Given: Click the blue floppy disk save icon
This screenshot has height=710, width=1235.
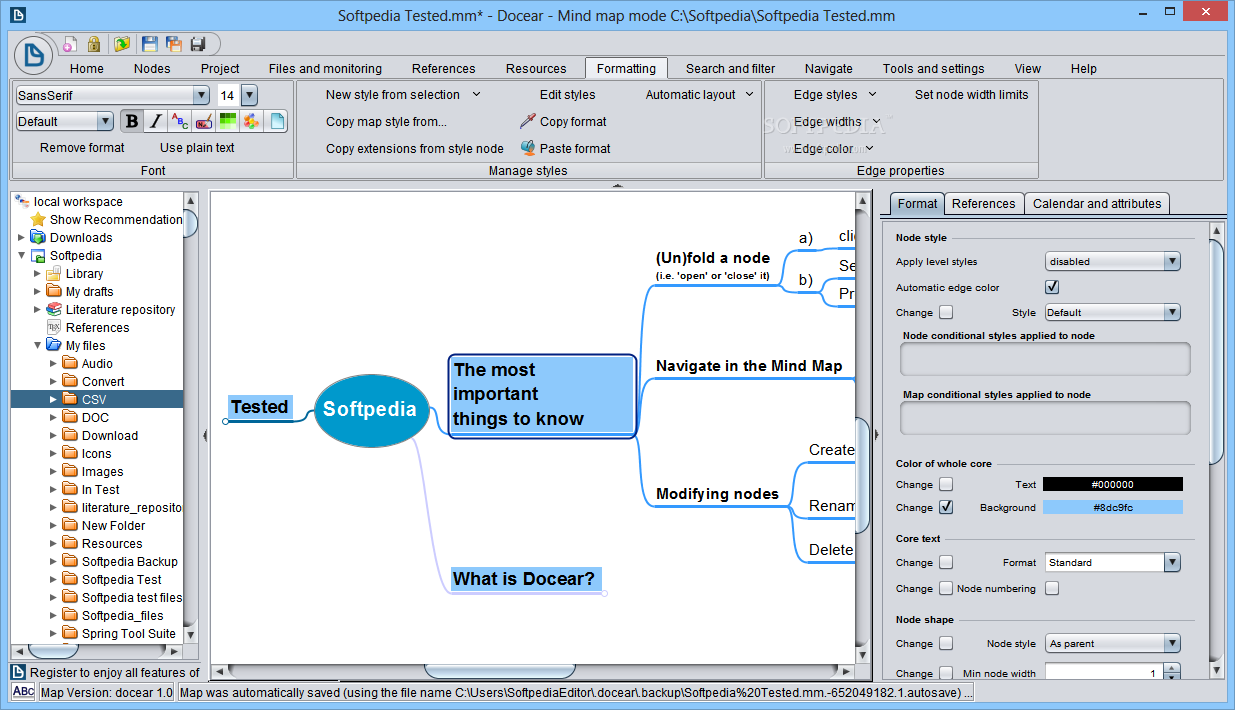Looking at the screenshot, I should click(x=150, y=44).
